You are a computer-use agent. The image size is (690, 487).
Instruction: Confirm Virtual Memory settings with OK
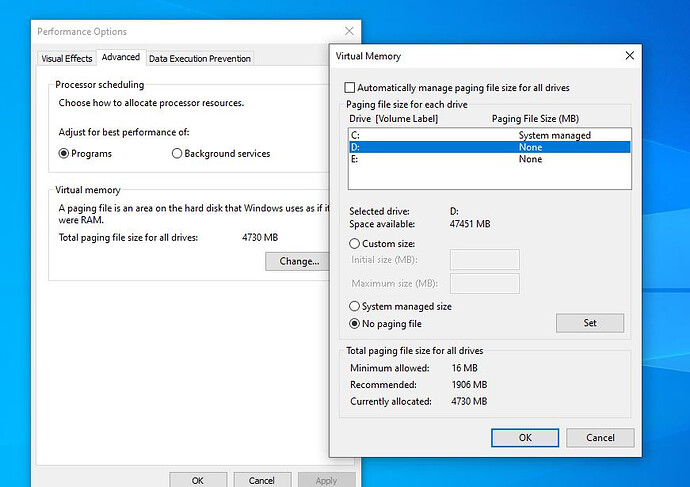525,438
